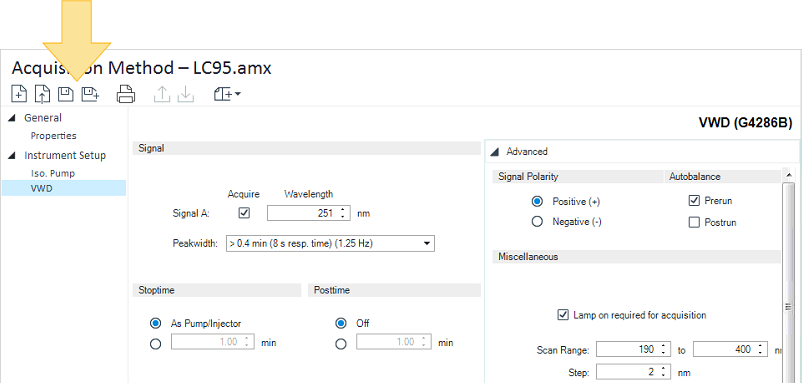The height and width of the screenshot is (383, 802).
Task: Create a new method with the New icon
Action: pos(19,94)
